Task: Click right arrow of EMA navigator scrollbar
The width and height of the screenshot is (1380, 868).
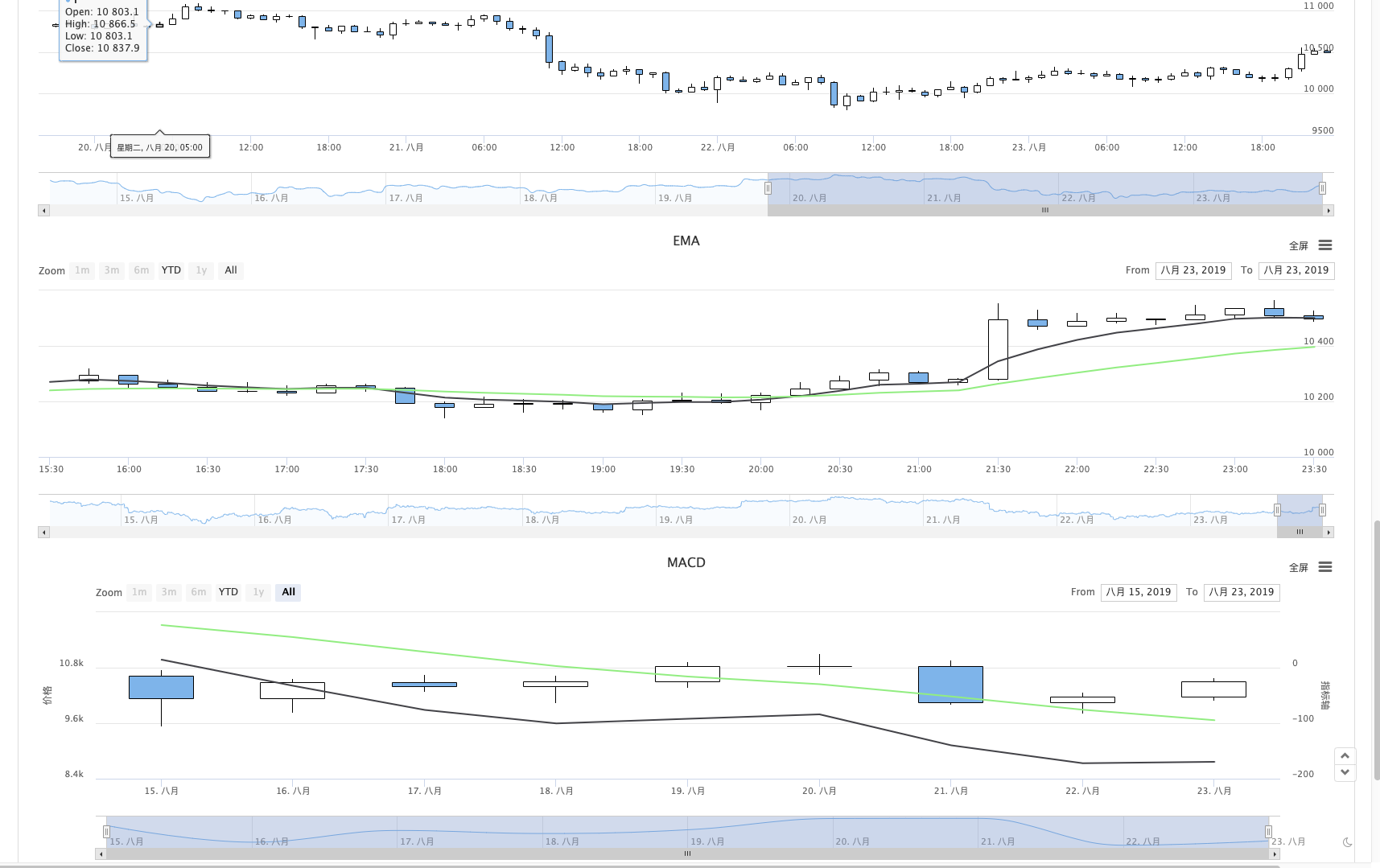Action: point(1329,532)
